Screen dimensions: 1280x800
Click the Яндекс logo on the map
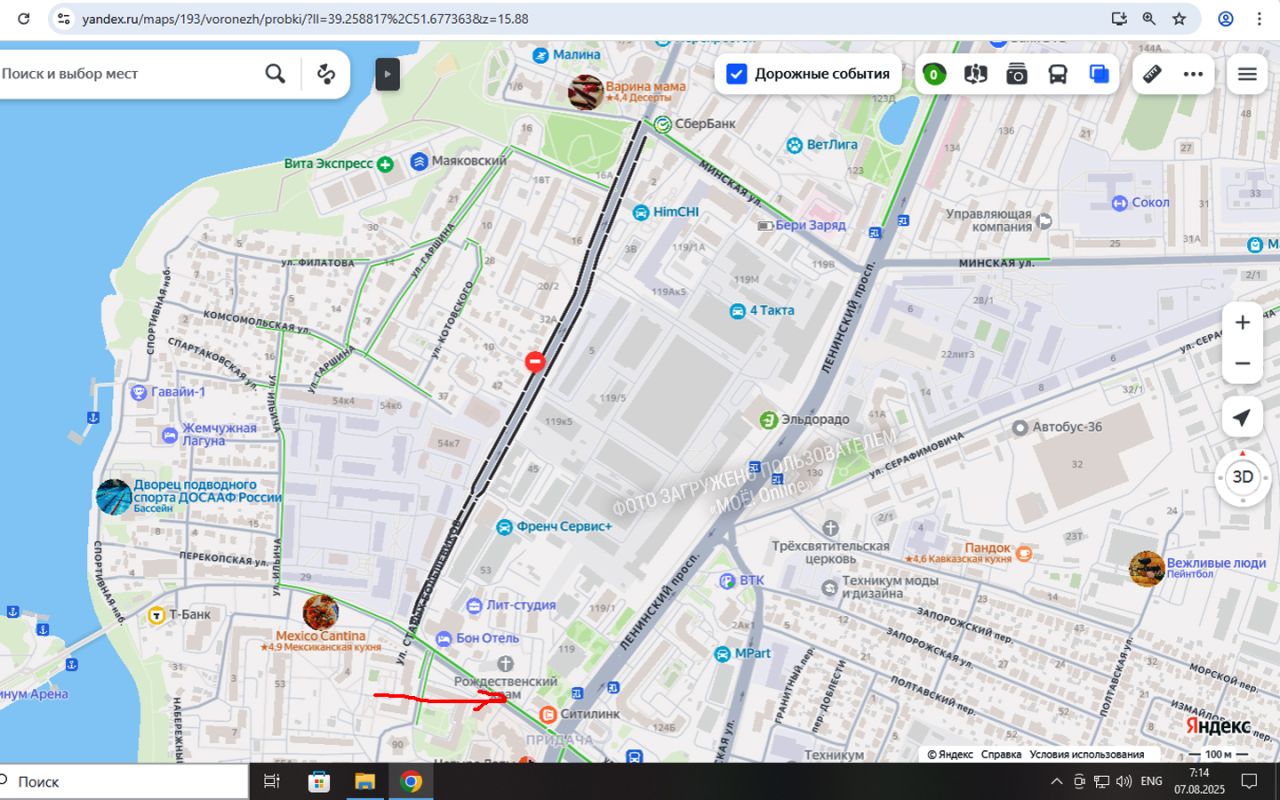click(1218, 725)
